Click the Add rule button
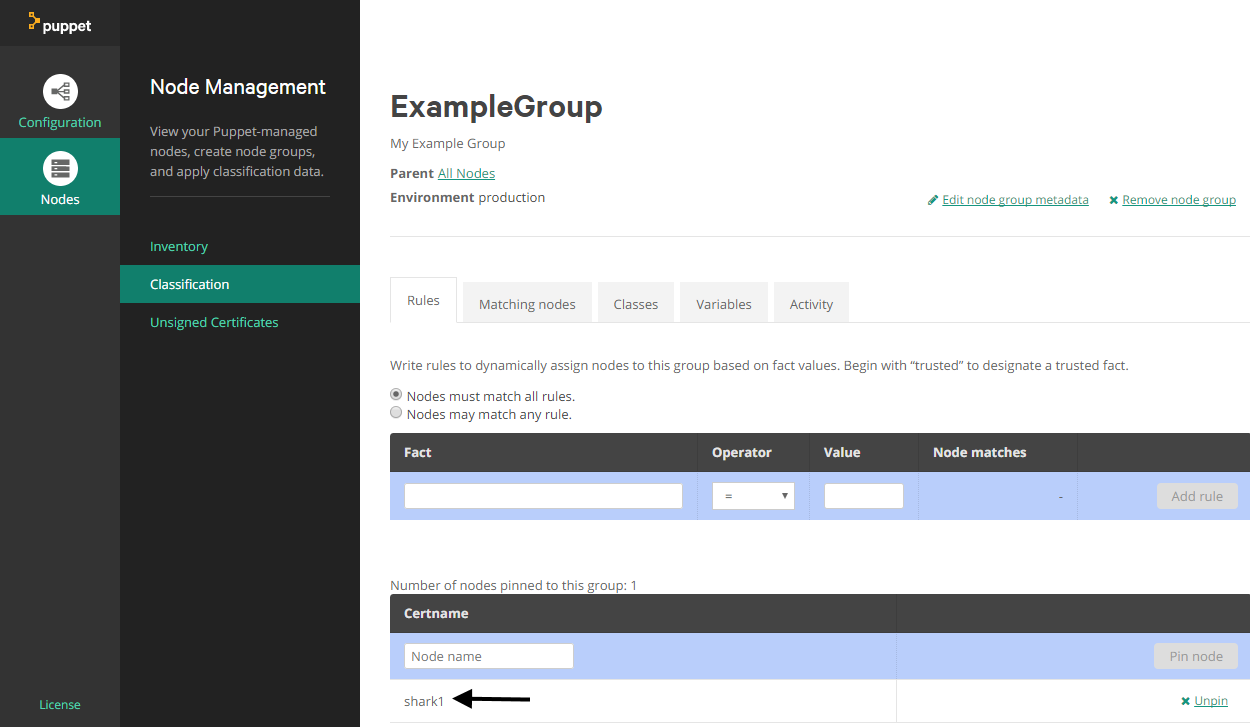 coord(1197,496)
